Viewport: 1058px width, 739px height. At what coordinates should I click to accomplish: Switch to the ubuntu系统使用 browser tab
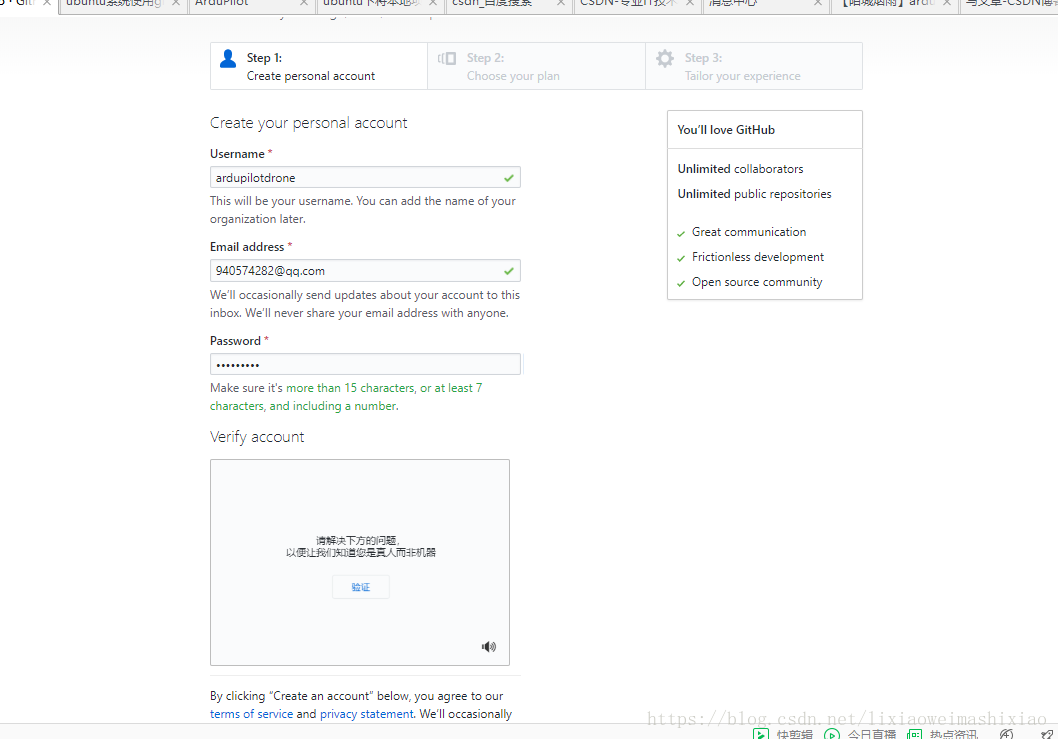123,5
